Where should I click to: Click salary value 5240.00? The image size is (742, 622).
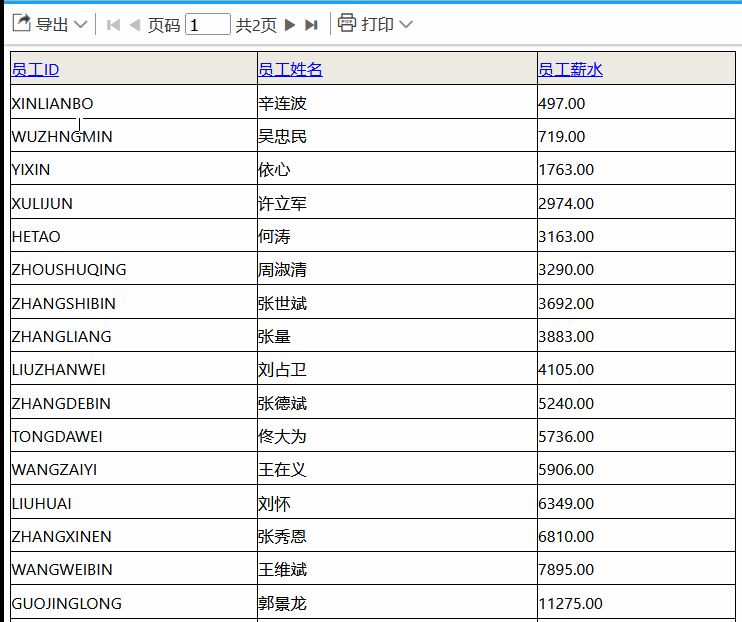click(566, 403)
